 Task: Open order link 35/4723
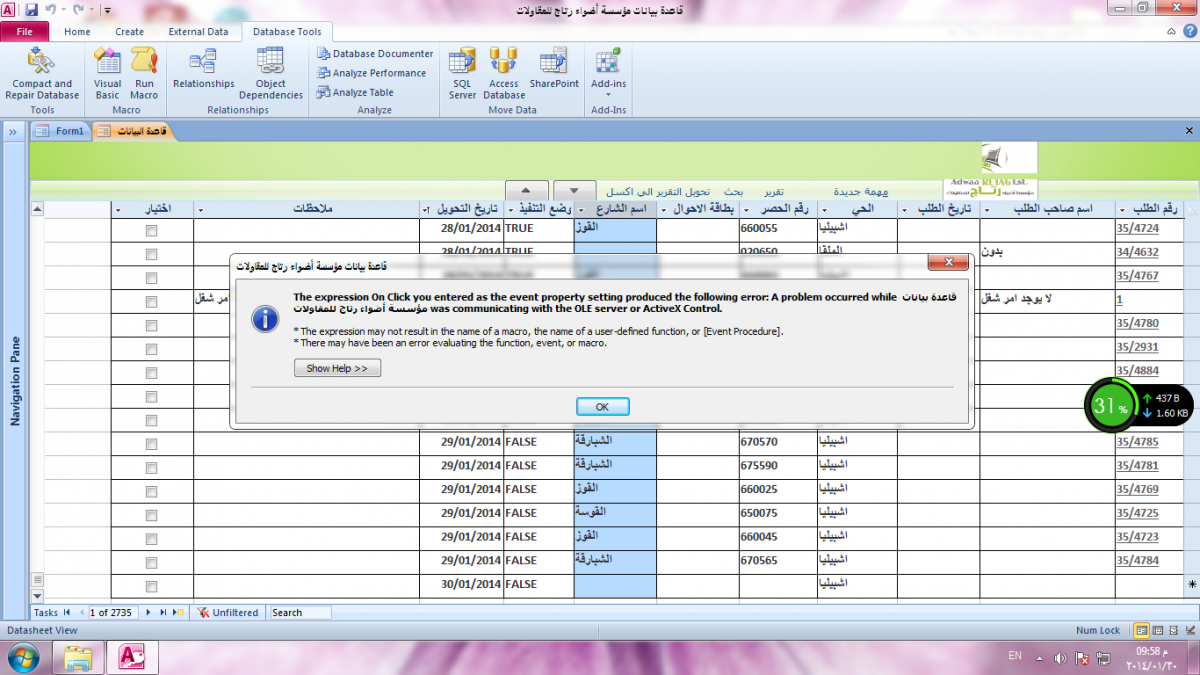point(1137,537)
